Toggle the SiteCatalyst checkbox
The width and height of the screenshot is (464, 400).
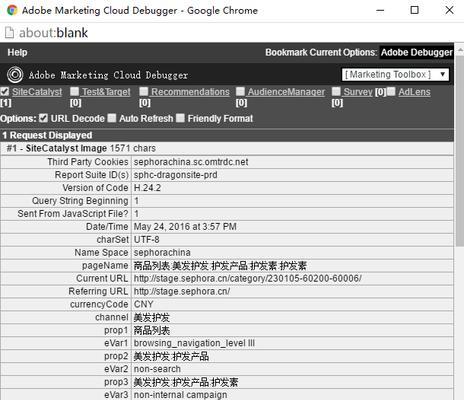point(5,91)
